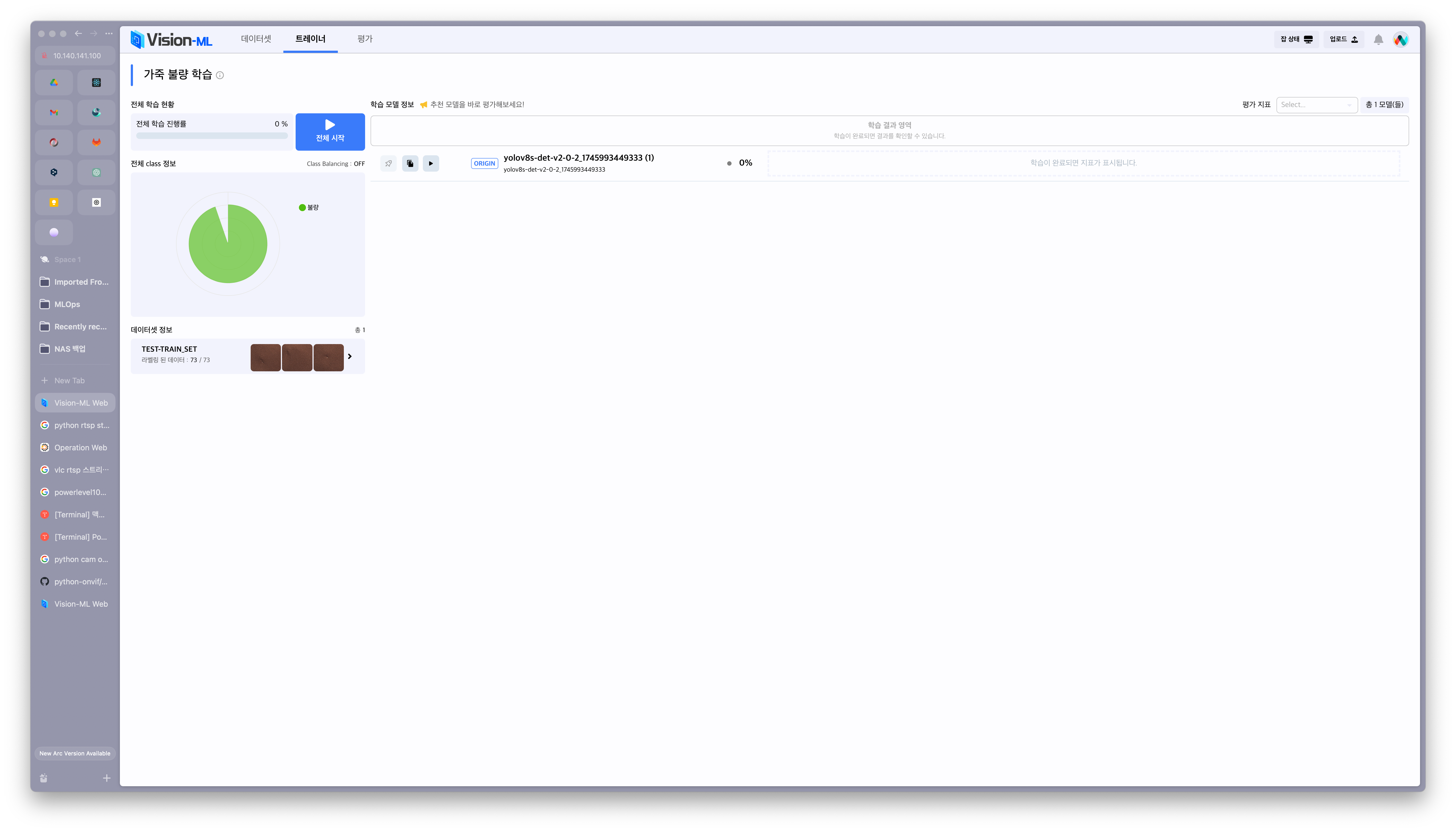This screenshot has width=1456, height=832.
Task: Open the notifications bell
Action: point(1378,40)
